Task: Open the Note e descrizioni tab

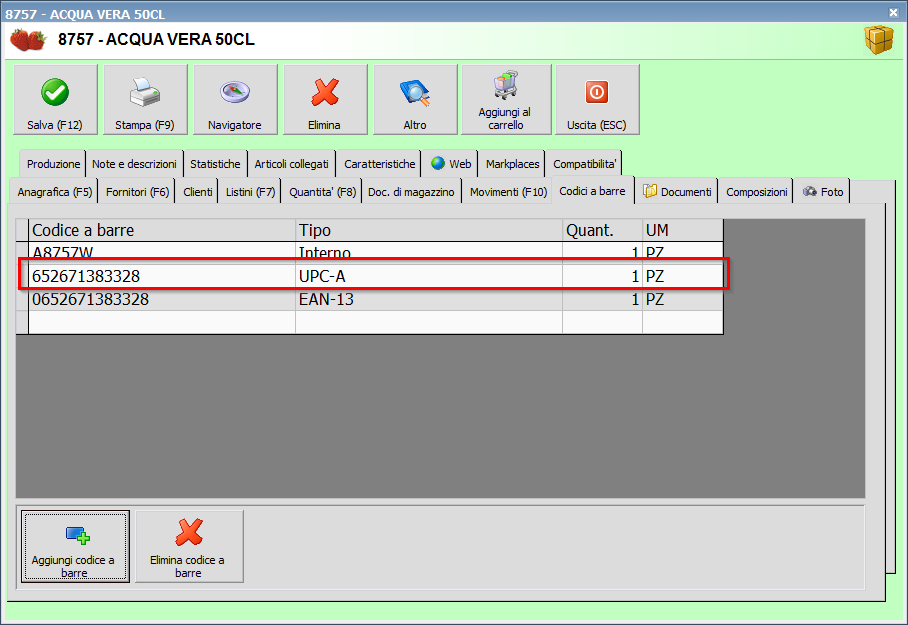Action: 134,164
